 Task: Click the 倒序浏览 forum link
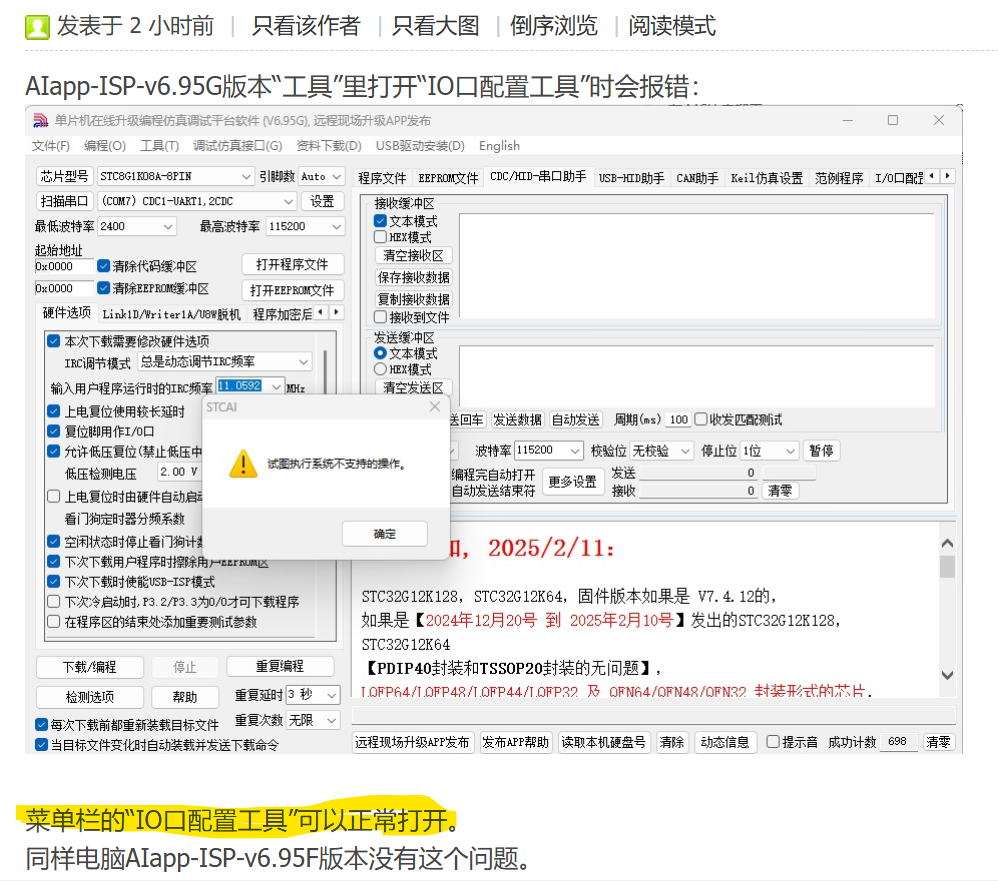click(554, 26)
